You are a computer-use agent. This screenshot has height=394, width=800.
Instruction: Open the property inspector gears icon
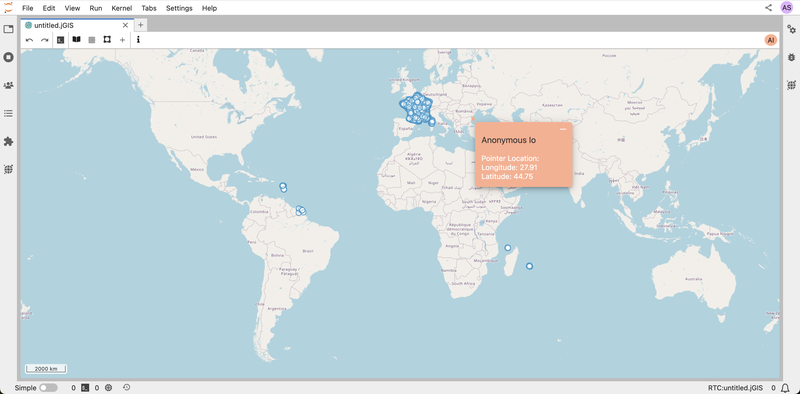coord(791,29)
